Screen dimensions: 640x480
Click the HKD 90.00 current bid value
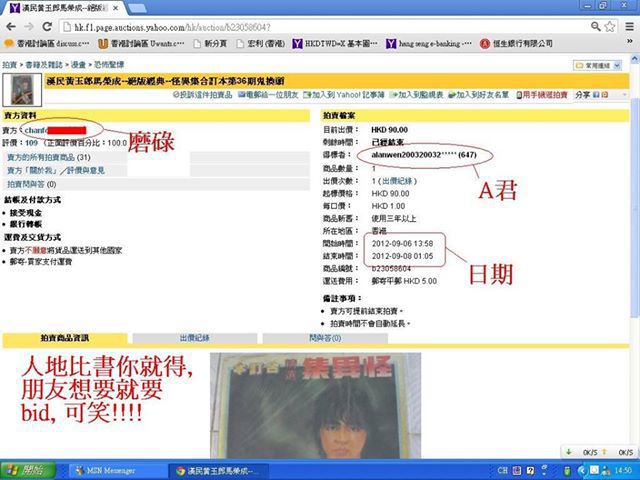389,130
